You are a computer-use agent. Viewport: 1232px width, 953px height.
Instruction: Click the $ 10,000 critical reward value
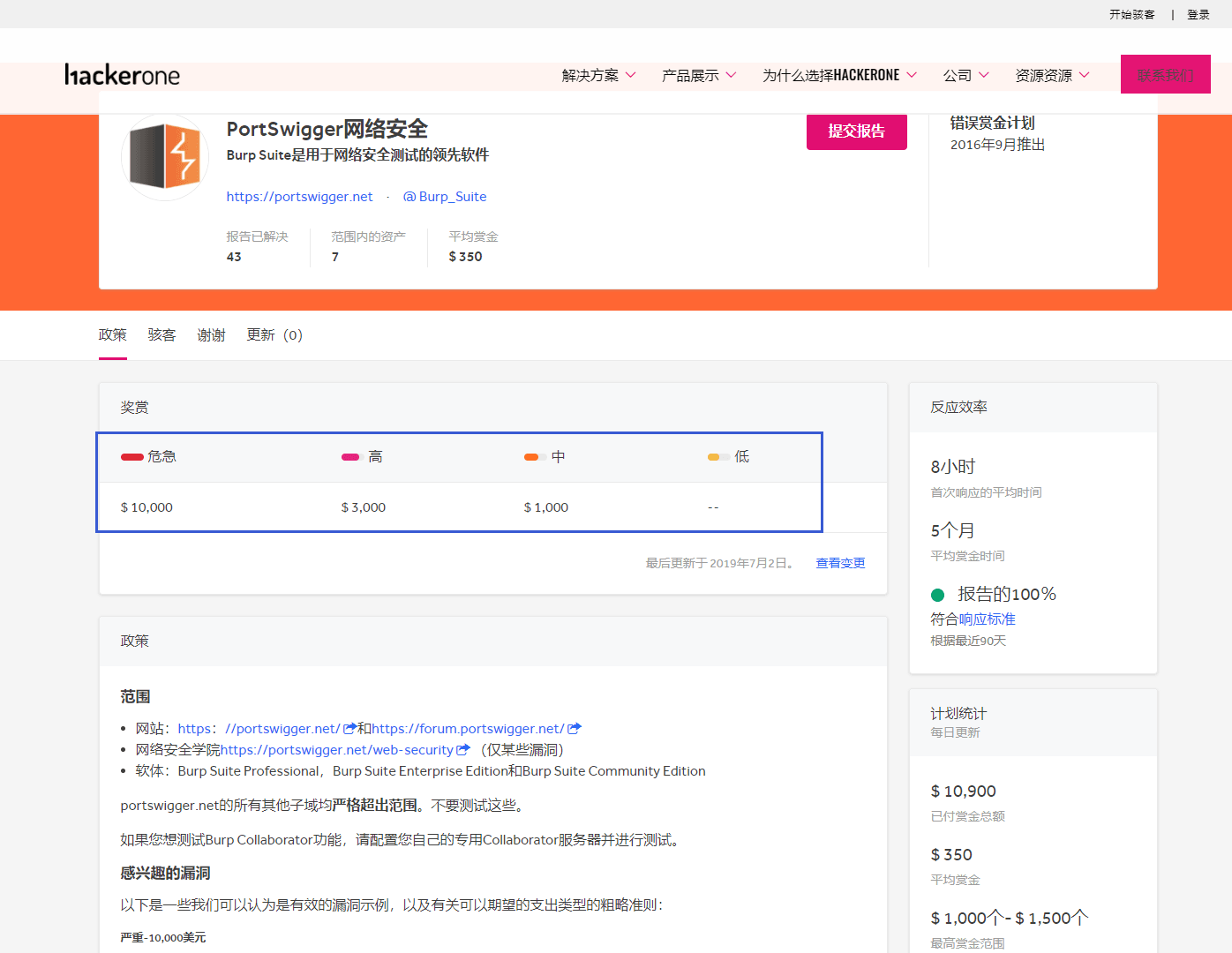click(146, 507)
